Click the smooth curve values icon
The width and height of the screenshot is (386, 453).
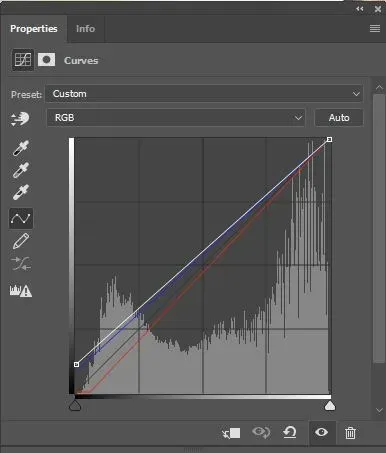click(21, 263)
